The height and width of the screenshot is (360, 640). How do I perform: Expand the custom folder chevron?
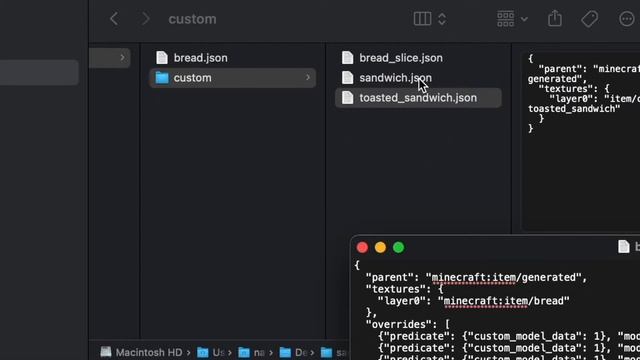pos(308,78)
